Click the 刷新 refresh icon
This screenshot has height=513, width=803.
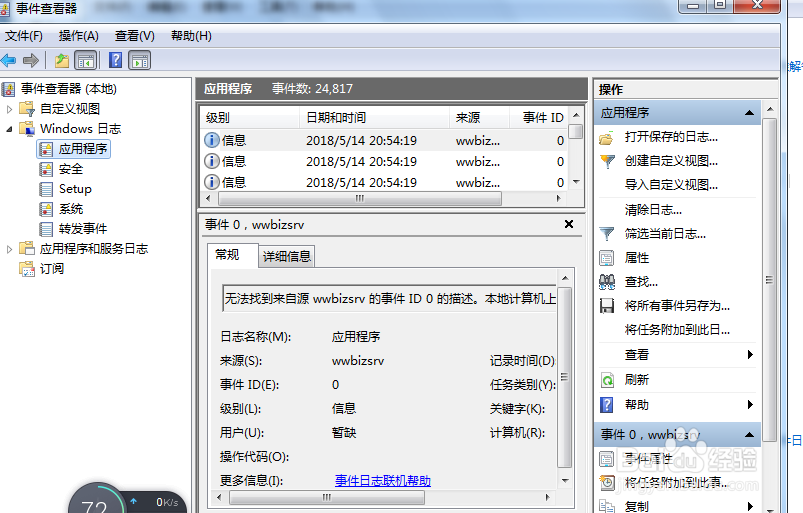point(607,380)
